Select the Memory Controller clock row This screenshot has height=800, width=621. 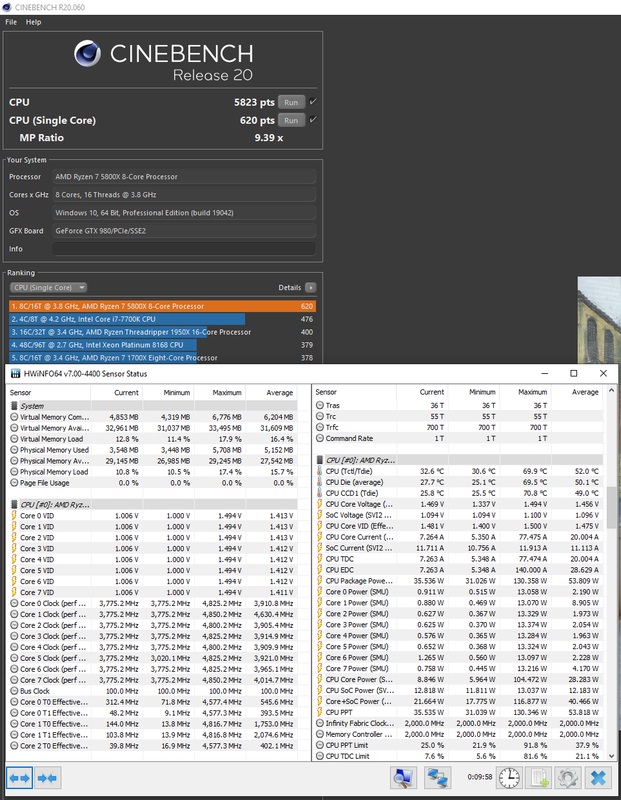point(459,734)
